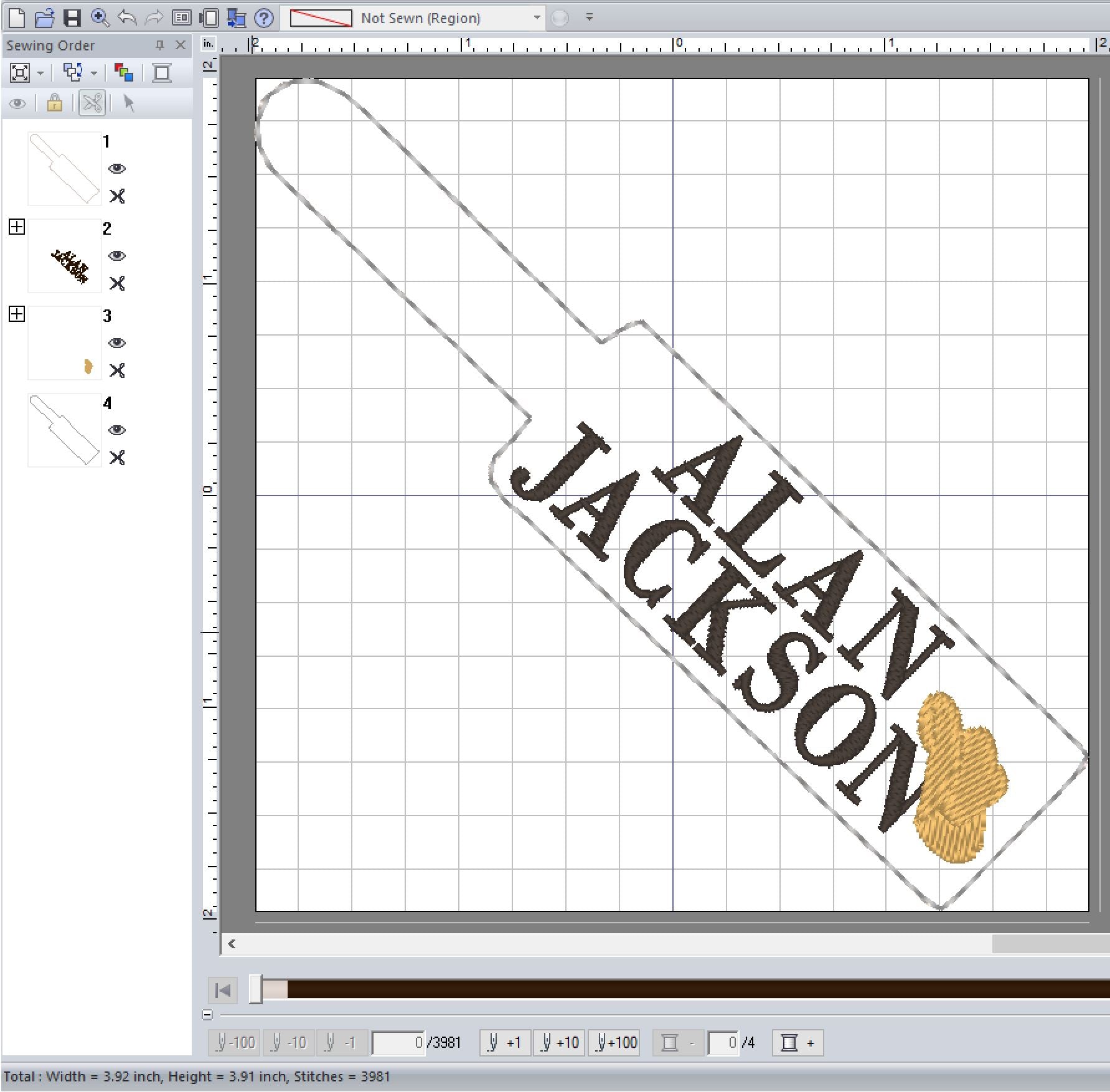Open the Not Sewn (Region) dropdown
The width and height of the screenshot is (1110, 1092).
tap(537, 17)
